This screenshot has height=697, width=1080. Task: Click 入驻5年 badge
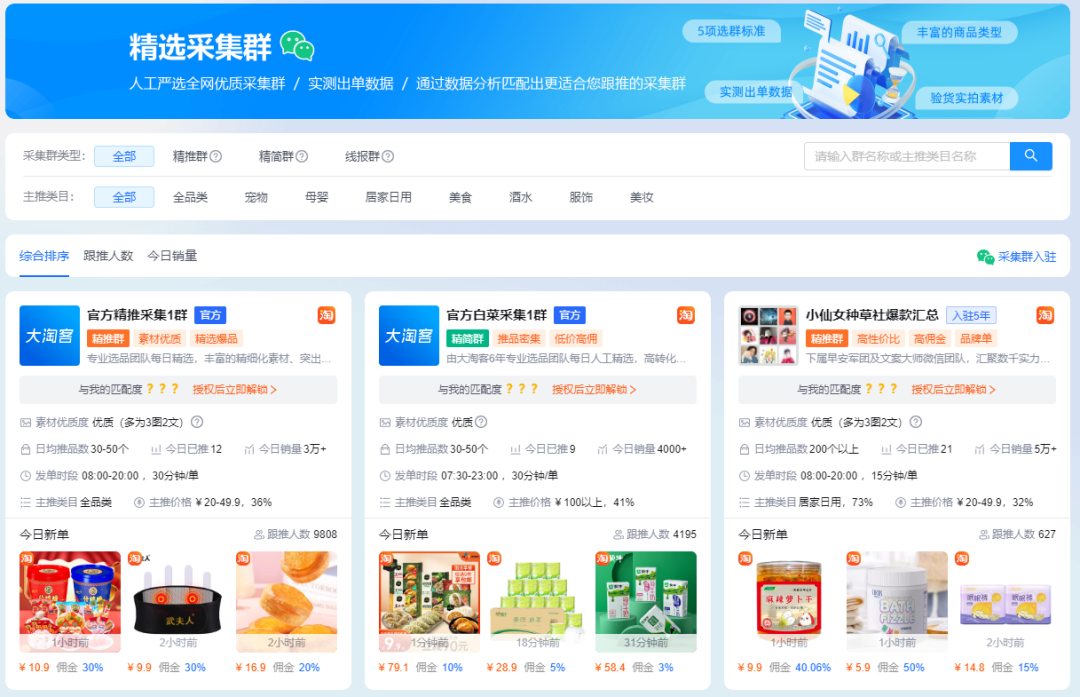971,315
